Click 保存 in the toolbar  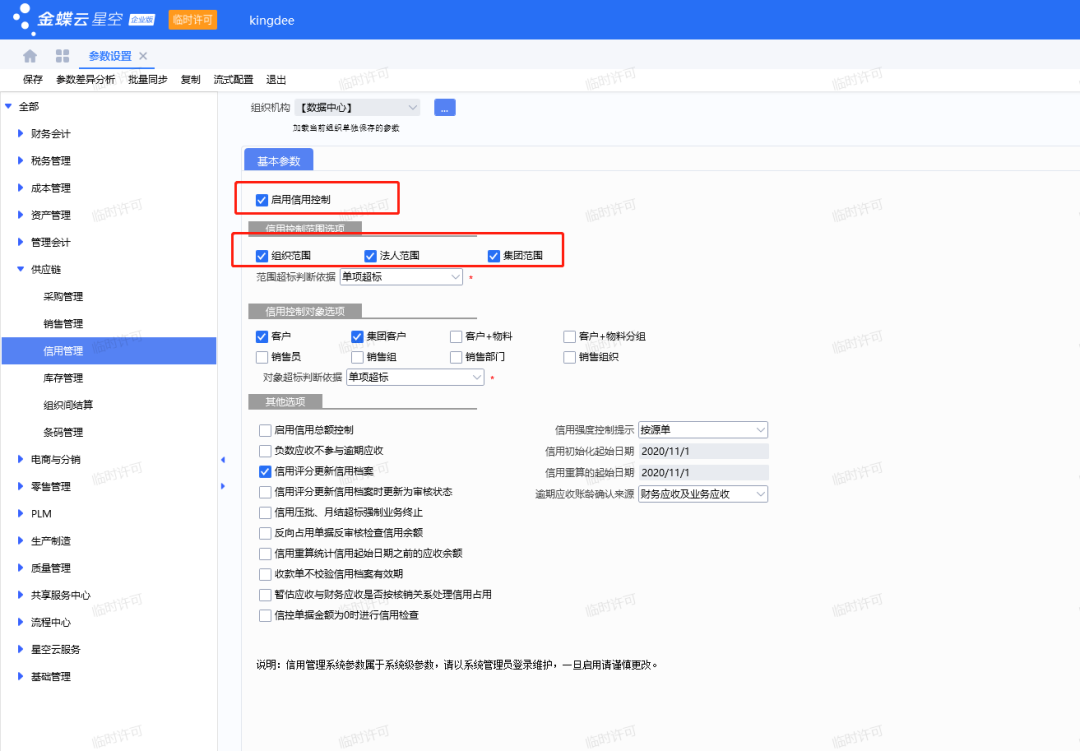tap(32, 79)
